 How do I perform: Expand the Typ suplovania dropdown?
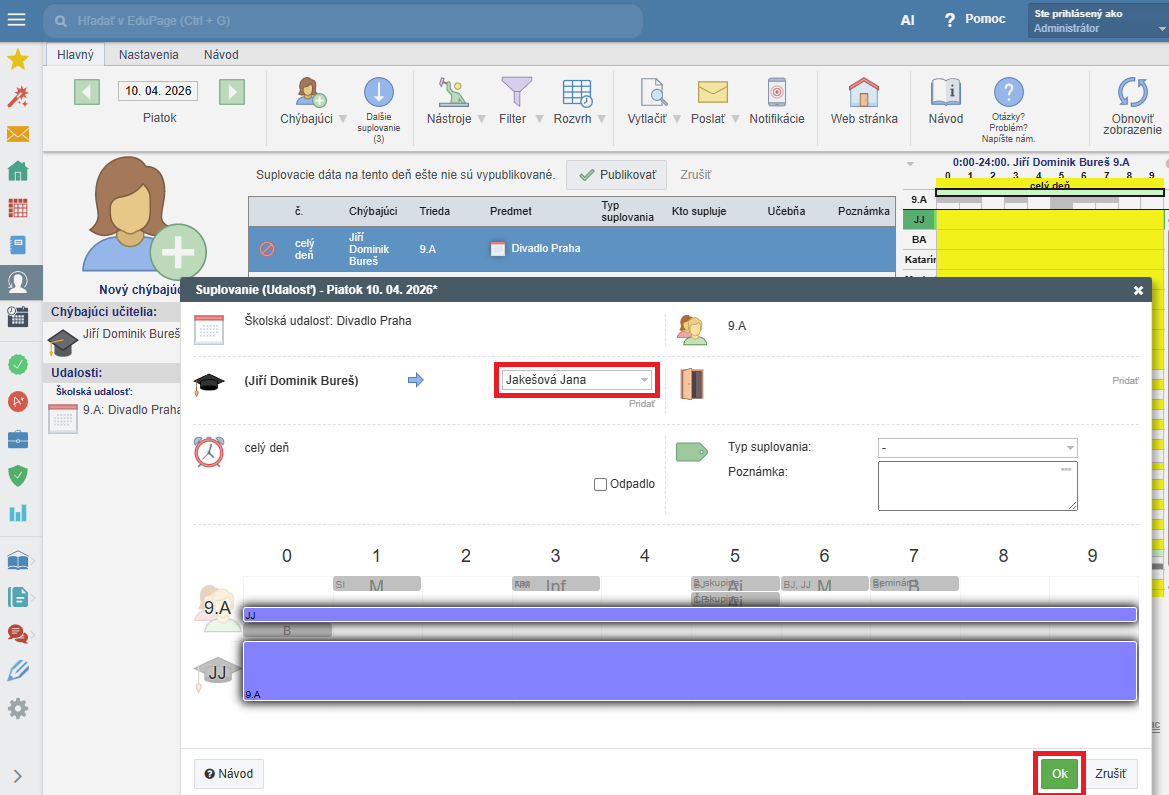click(x=977, y=448)
